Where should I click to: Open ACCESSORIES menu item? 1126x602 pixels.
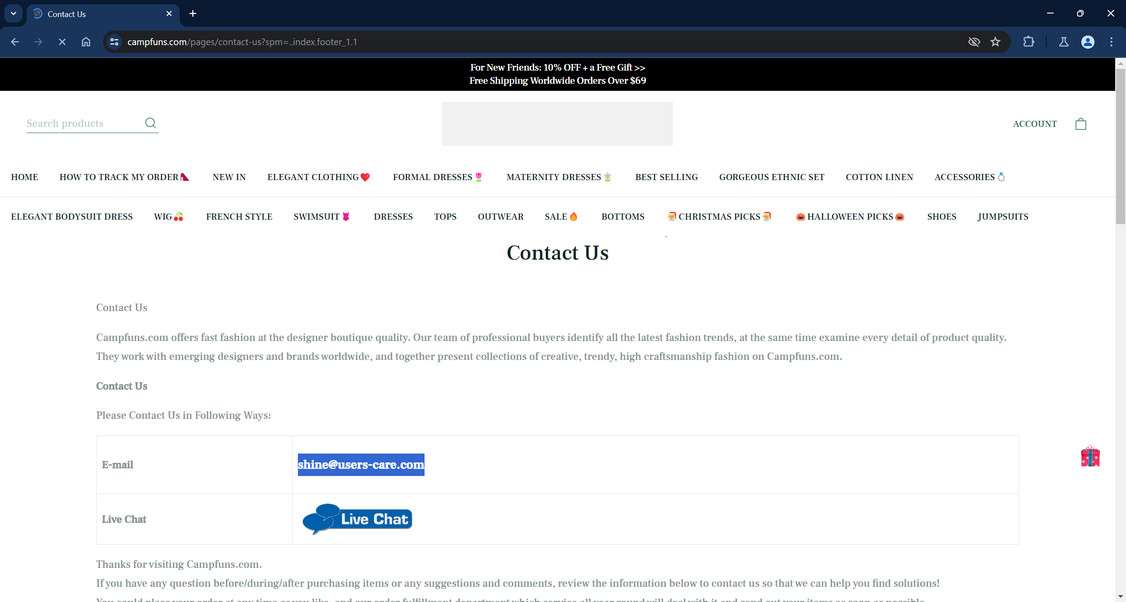pyautogui.click(x=969, y=177)
